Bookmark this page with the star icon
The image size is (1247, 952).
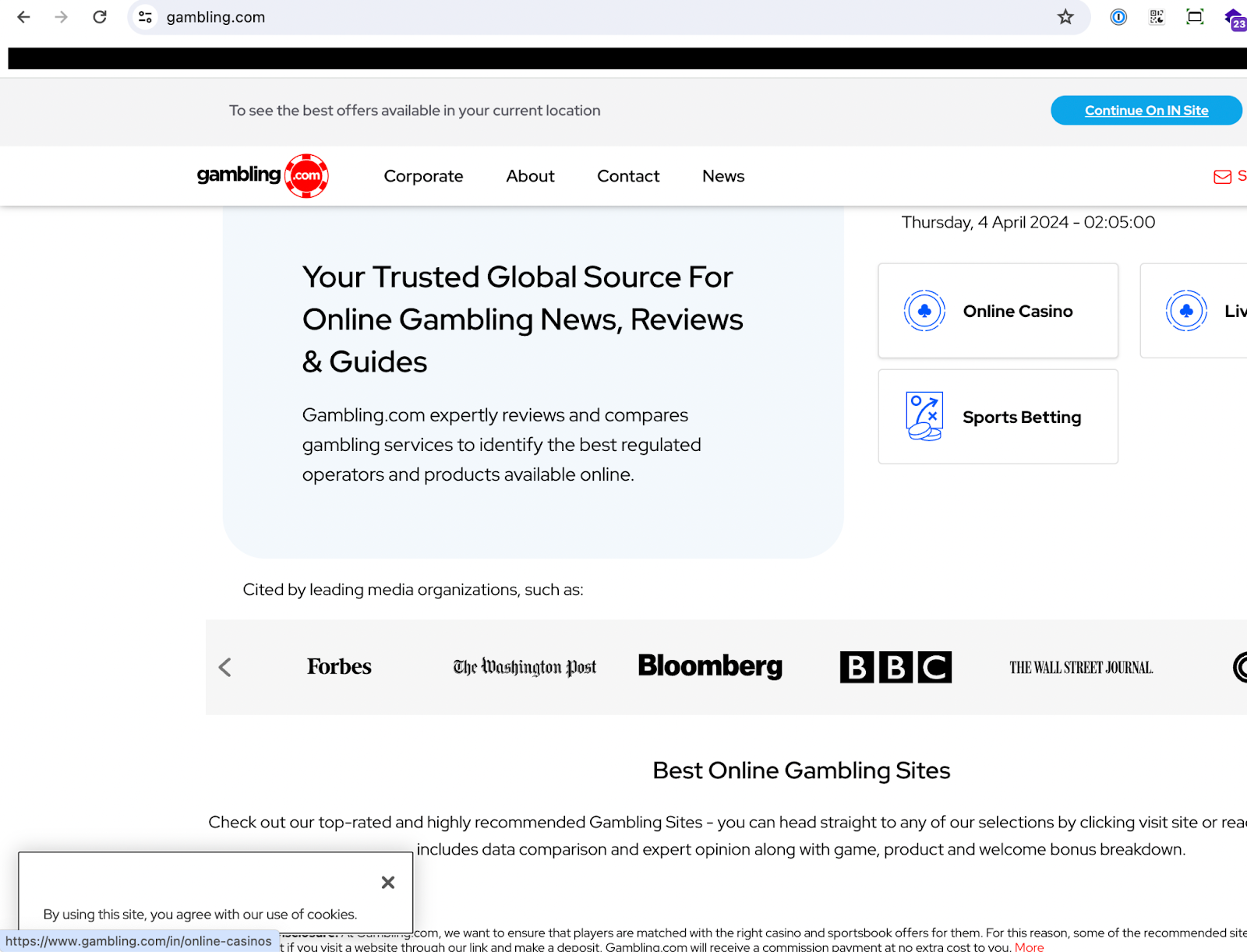point(1065,17)
